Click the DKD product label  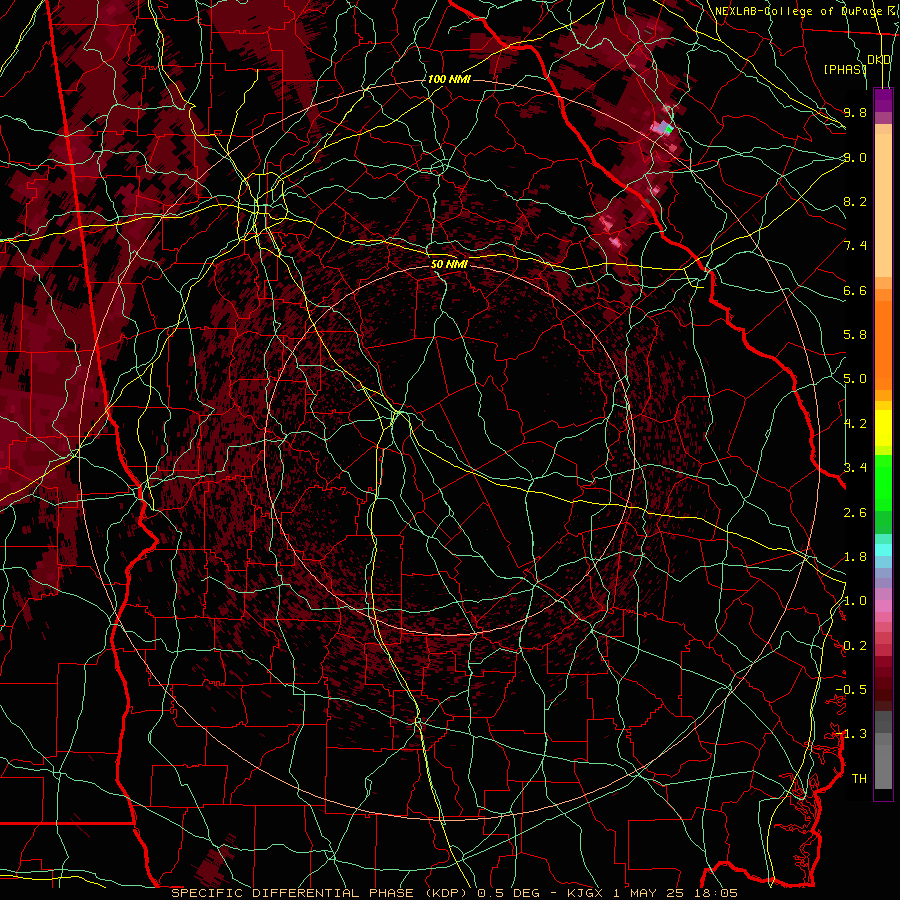click(879, 60)
